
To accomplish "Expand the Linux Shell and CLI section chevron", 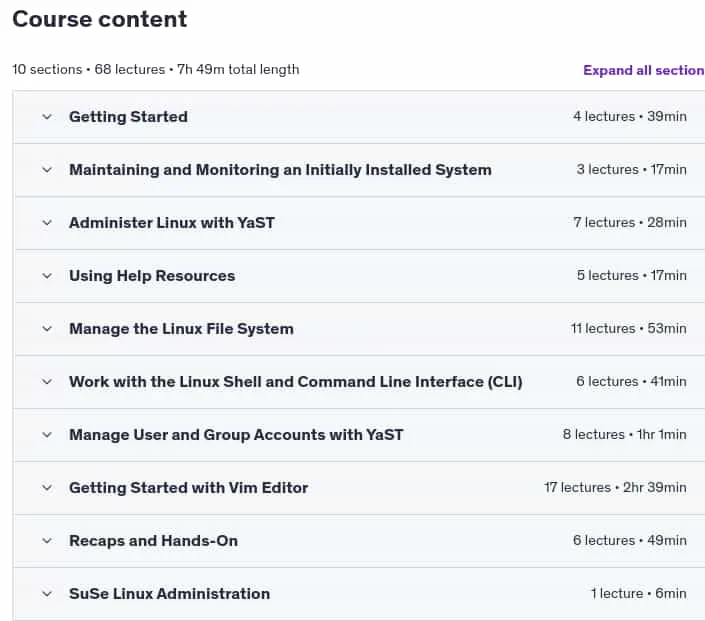I will 47,382.
